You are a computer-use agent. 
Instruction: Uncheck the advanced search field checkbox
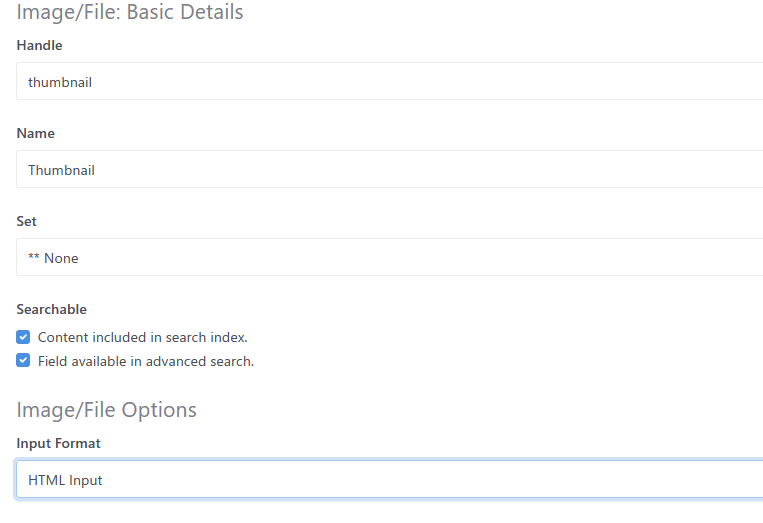tap(24, 361)
